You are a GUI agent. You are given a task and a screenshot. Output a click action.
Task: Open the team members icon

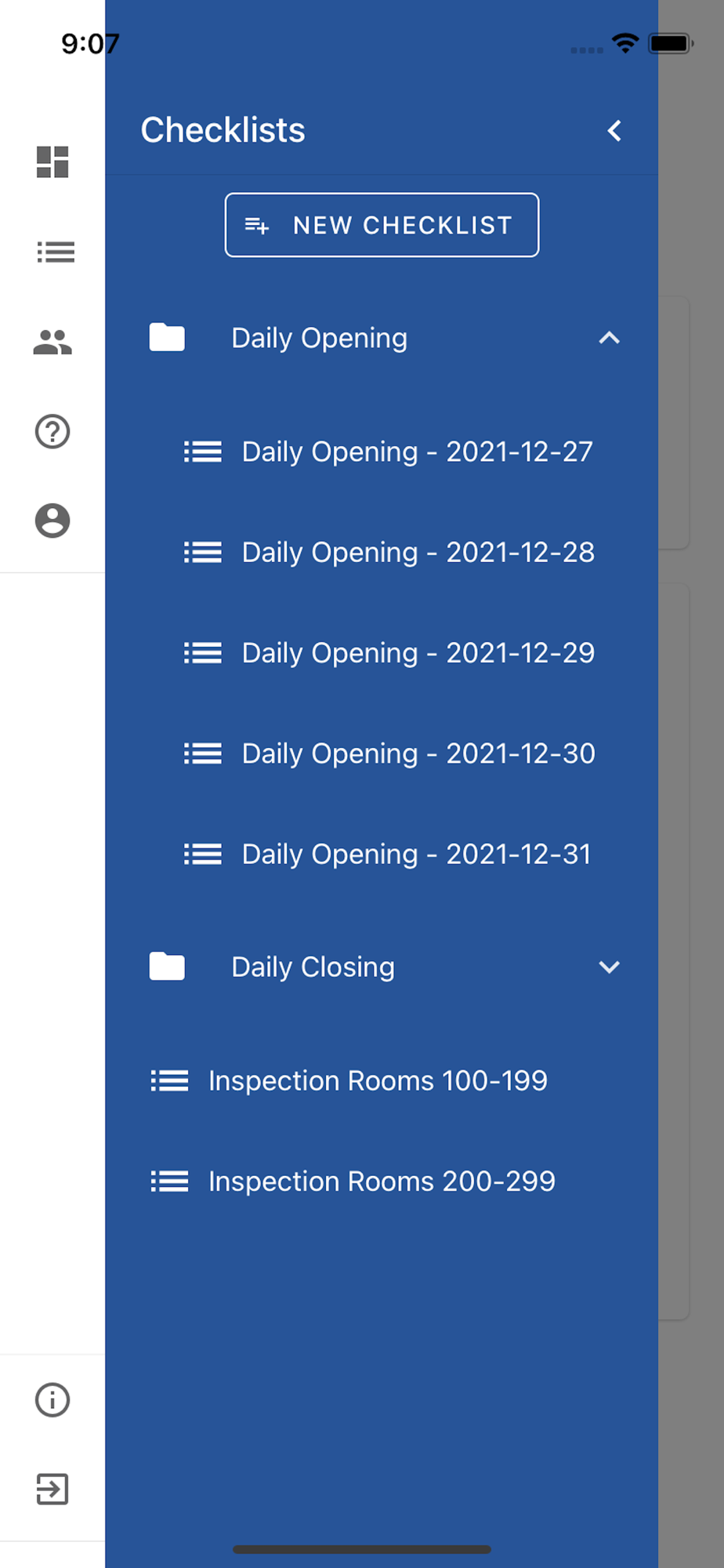[x=52, y=342]
